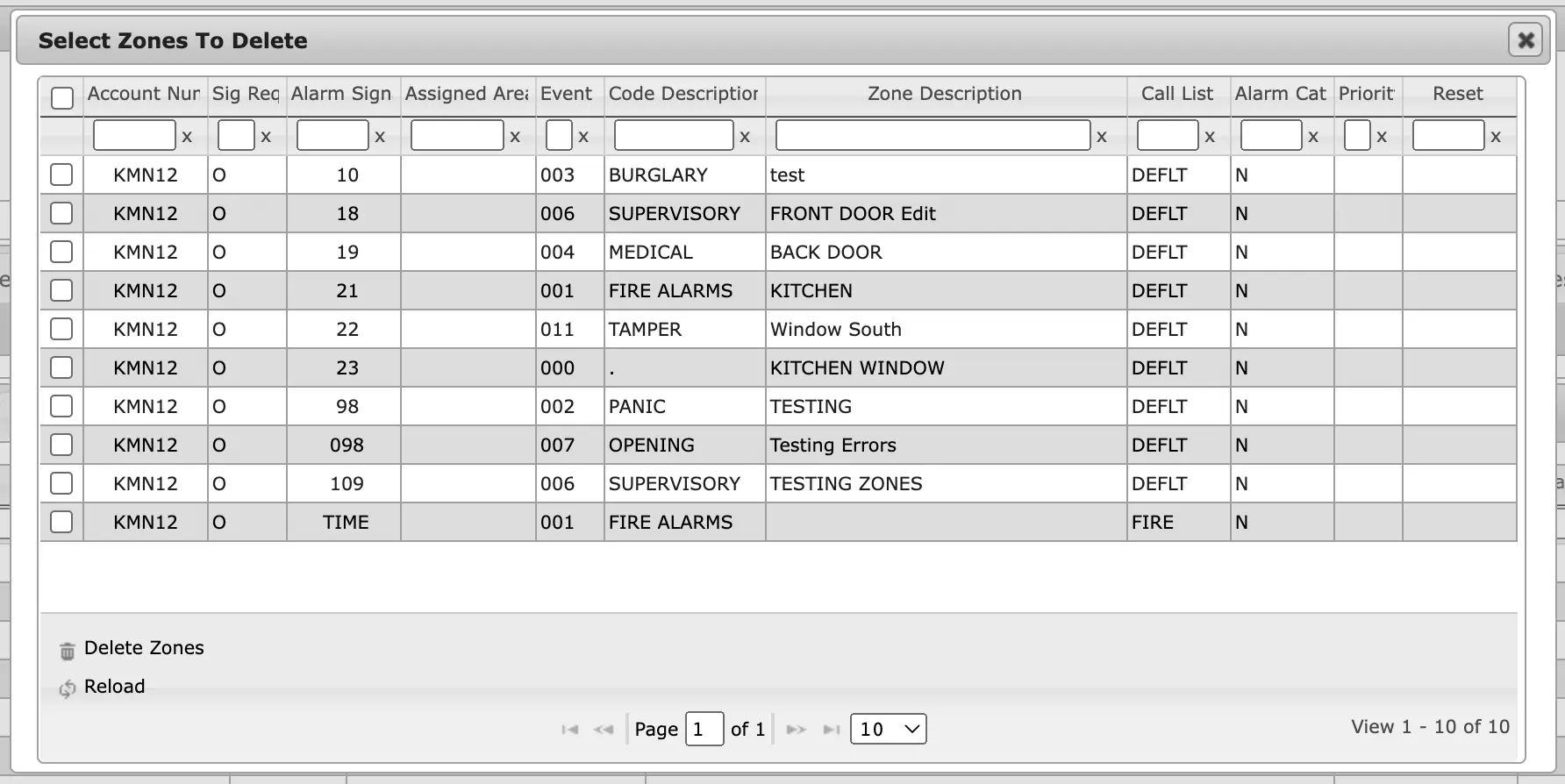Clear the Code Description filter with x
The image size is (1565, 784).
(x=745, y=137)
